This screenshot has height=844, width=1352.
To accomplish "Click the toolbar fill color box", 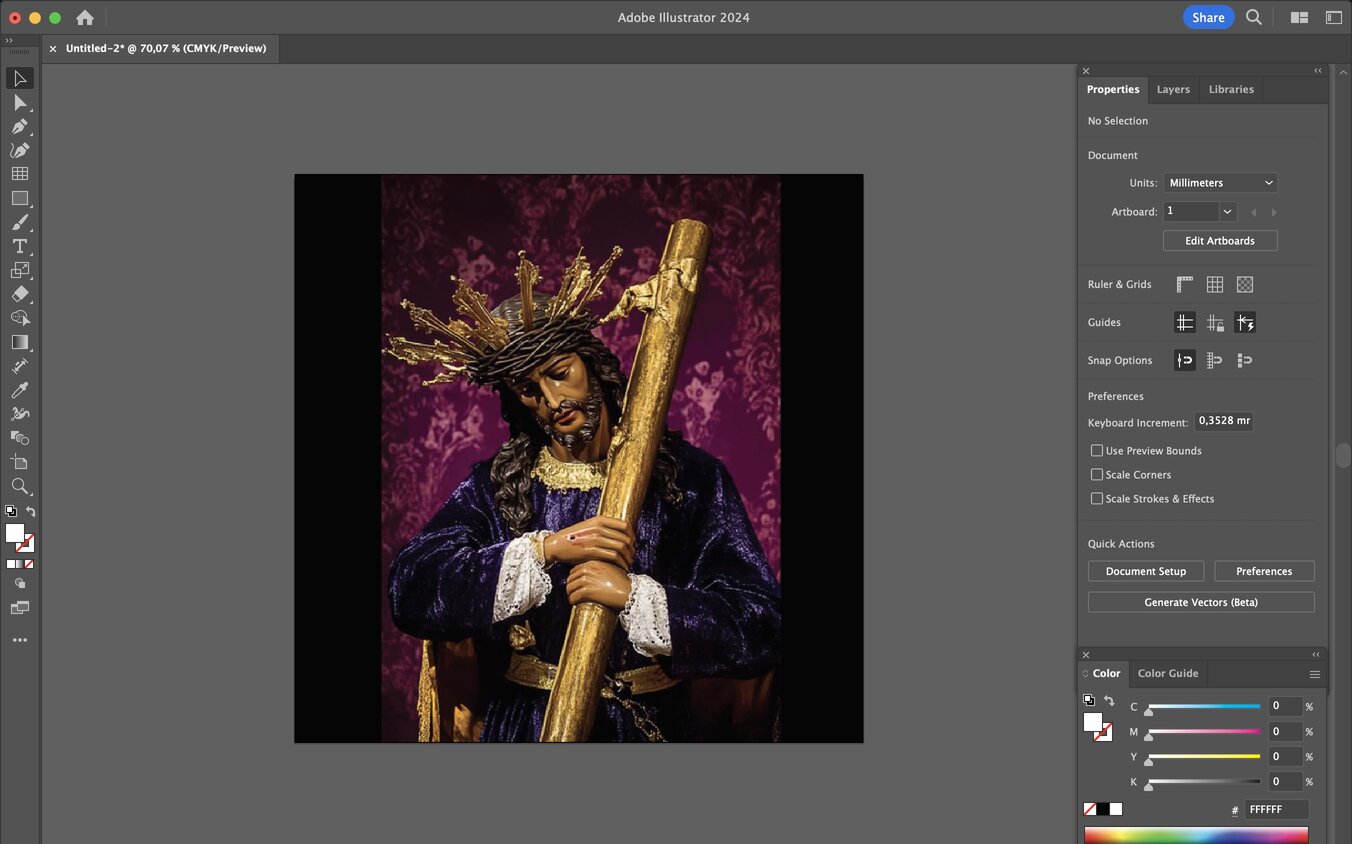I will pos(14,533).
